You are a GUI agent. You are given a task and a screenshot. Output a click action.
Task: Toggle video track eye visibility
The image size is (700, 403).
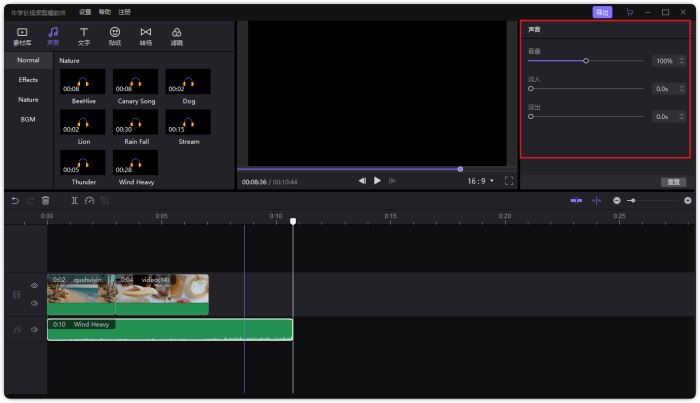(34, 286)
